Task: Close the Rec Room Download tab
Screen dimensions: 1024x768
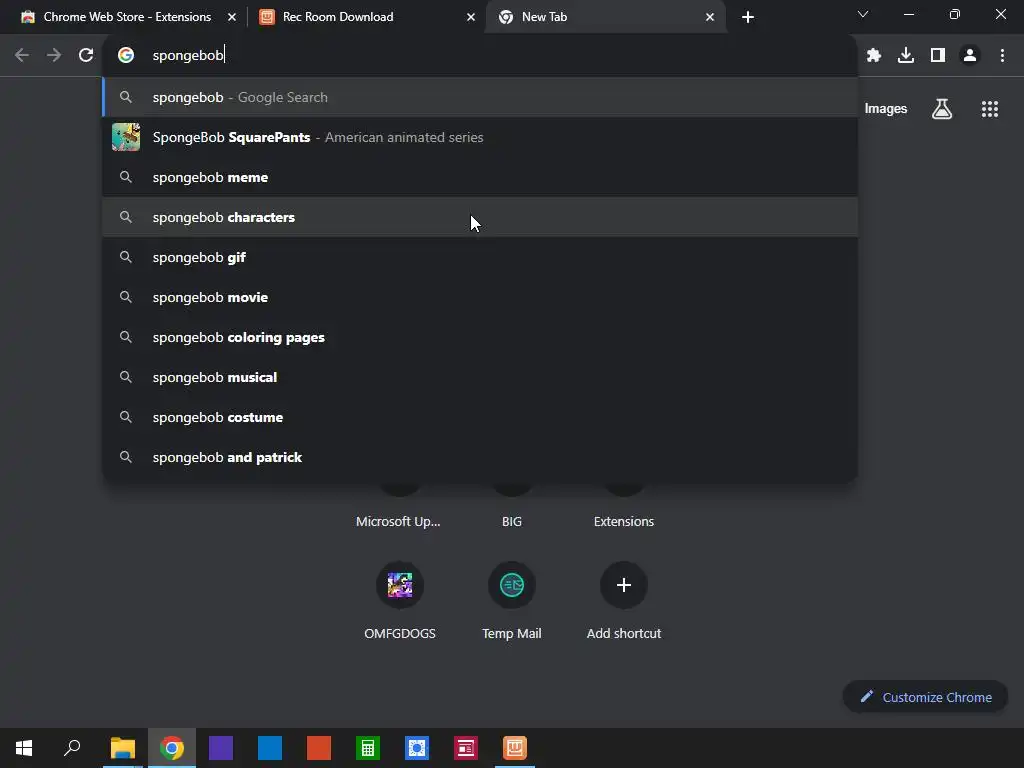Action: [x=471, y=17]
